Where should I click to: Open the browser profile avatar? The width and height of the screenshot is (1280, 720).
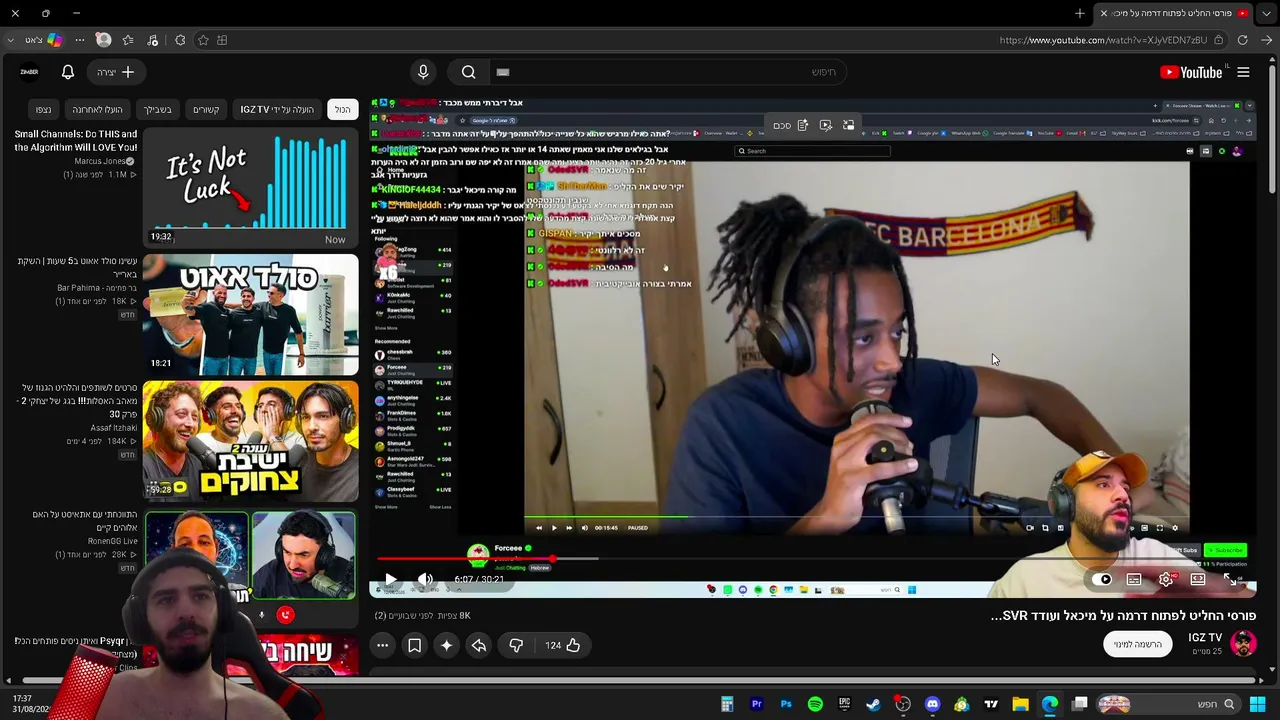pos(103,40)
